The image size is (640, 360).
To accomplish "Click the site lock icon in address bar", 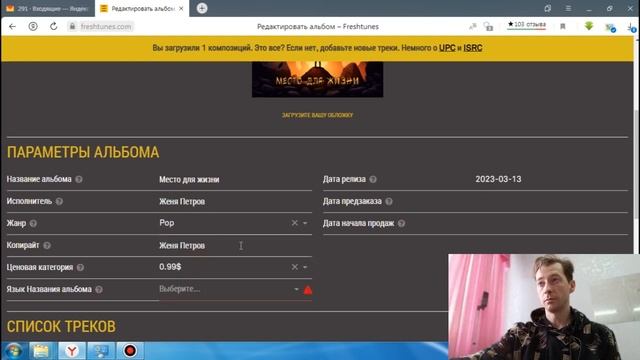I will (72, 27).
